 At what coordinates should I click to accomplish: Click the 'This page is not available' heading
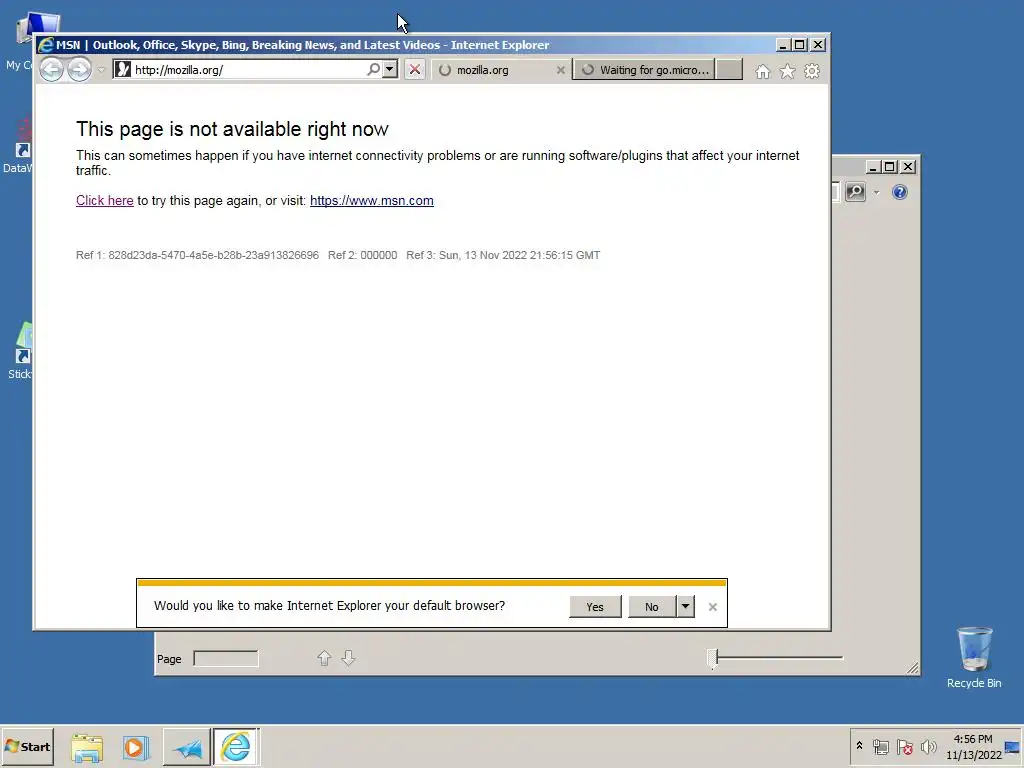[x=232, y=129]
